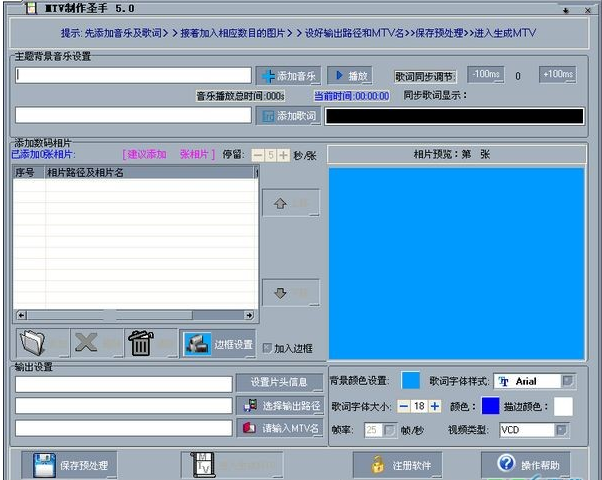Click the photo list scrollbar right arrow
Screen dimensions: 602x480
coord(249,315)
